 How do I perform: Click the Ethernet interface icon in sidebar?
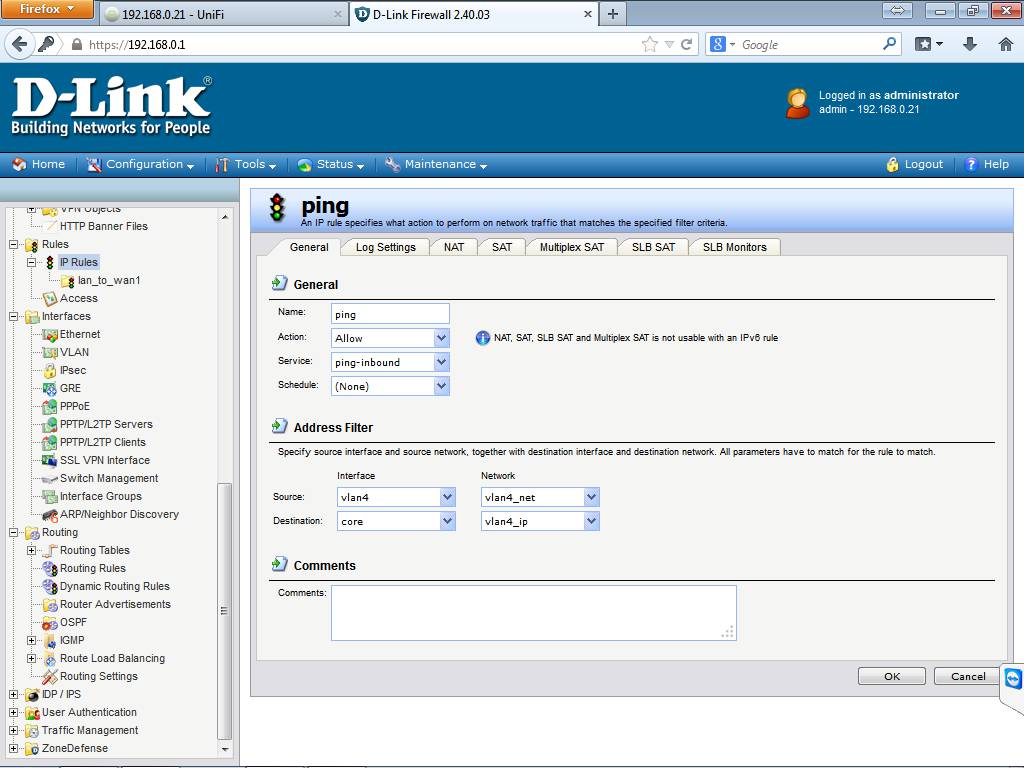(50, 334)
